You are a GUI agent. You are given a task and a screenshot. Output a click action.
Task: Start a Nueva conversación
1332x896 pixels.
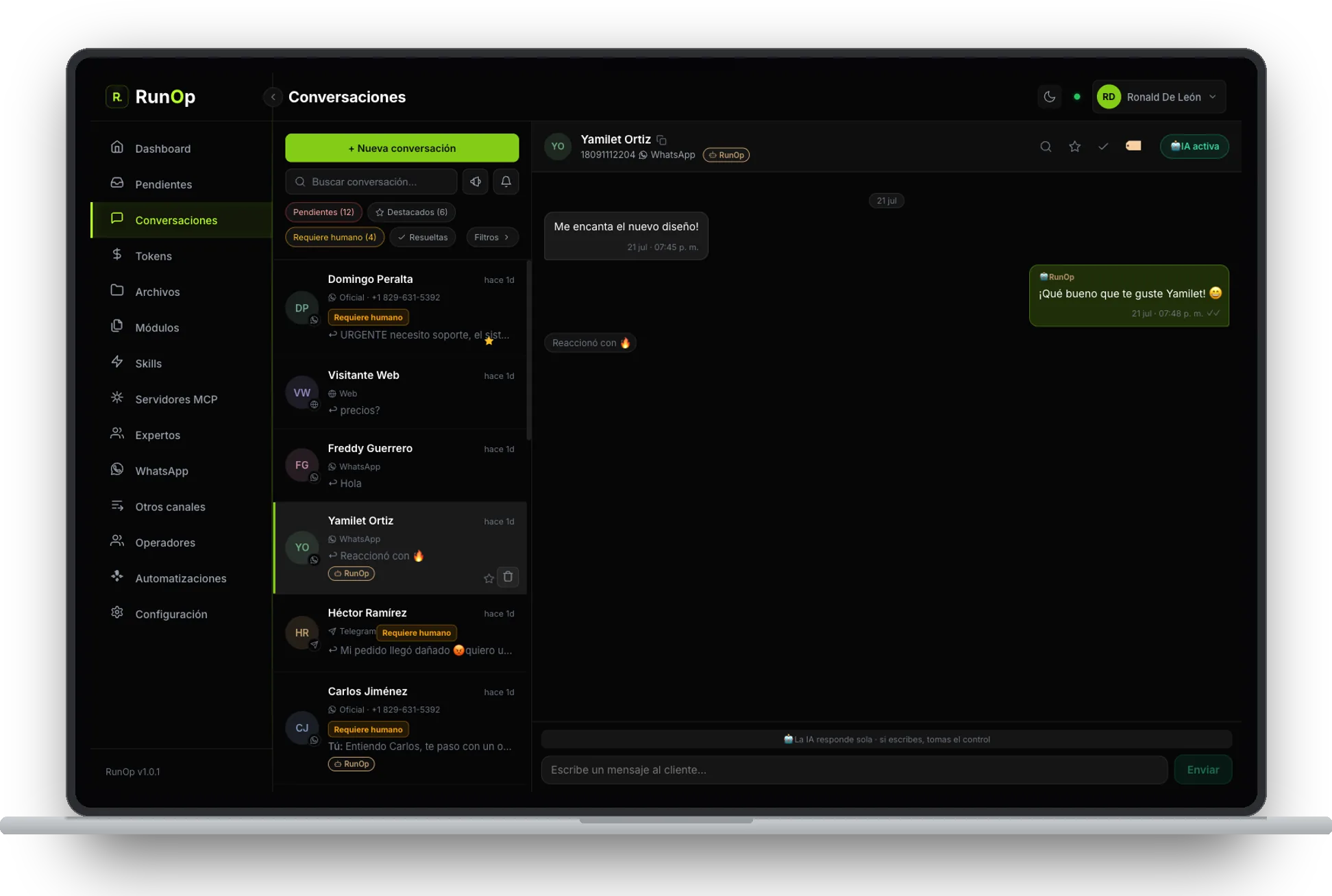402,148
